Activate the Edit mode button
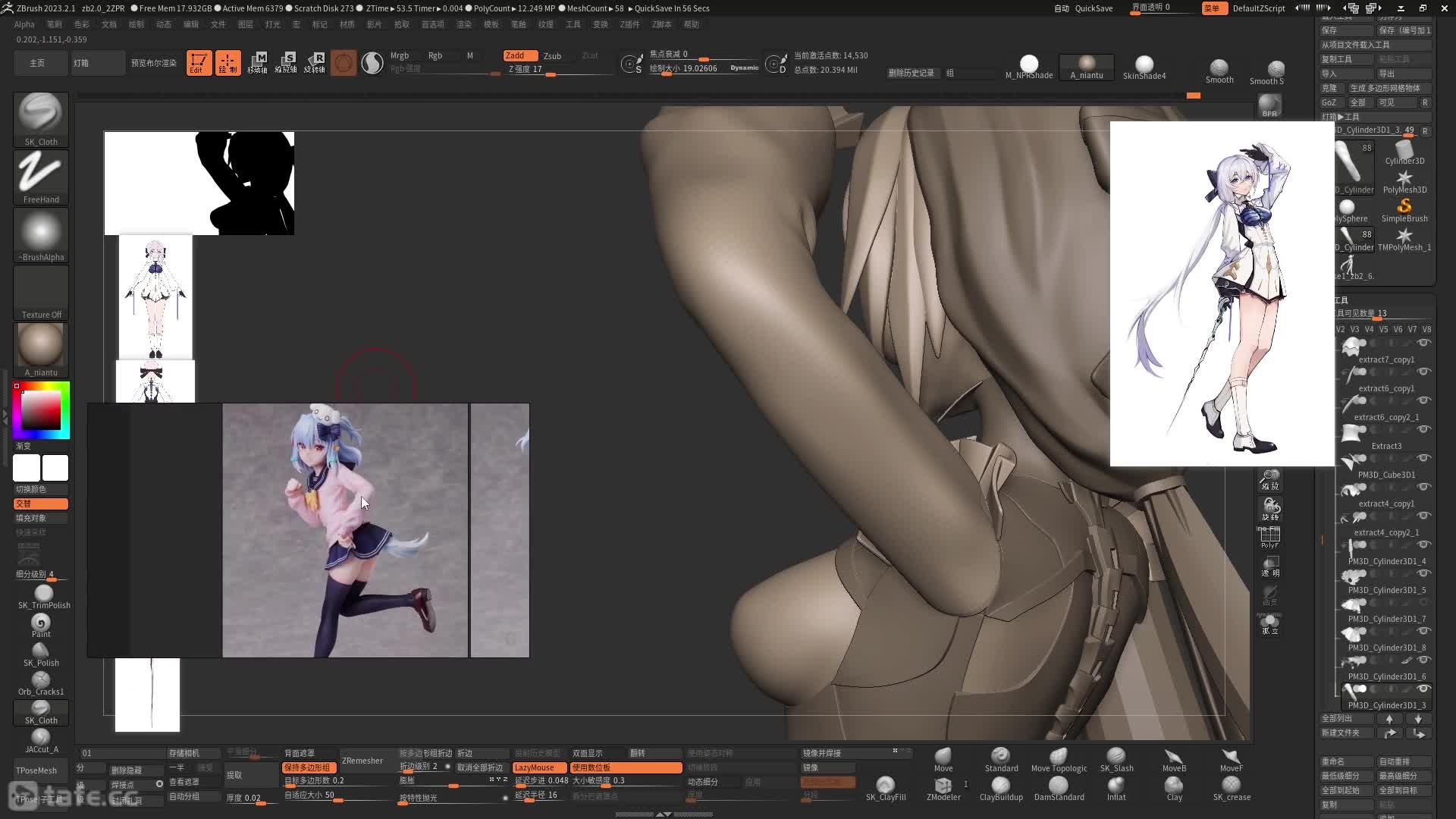 click(x=199, y=63)
